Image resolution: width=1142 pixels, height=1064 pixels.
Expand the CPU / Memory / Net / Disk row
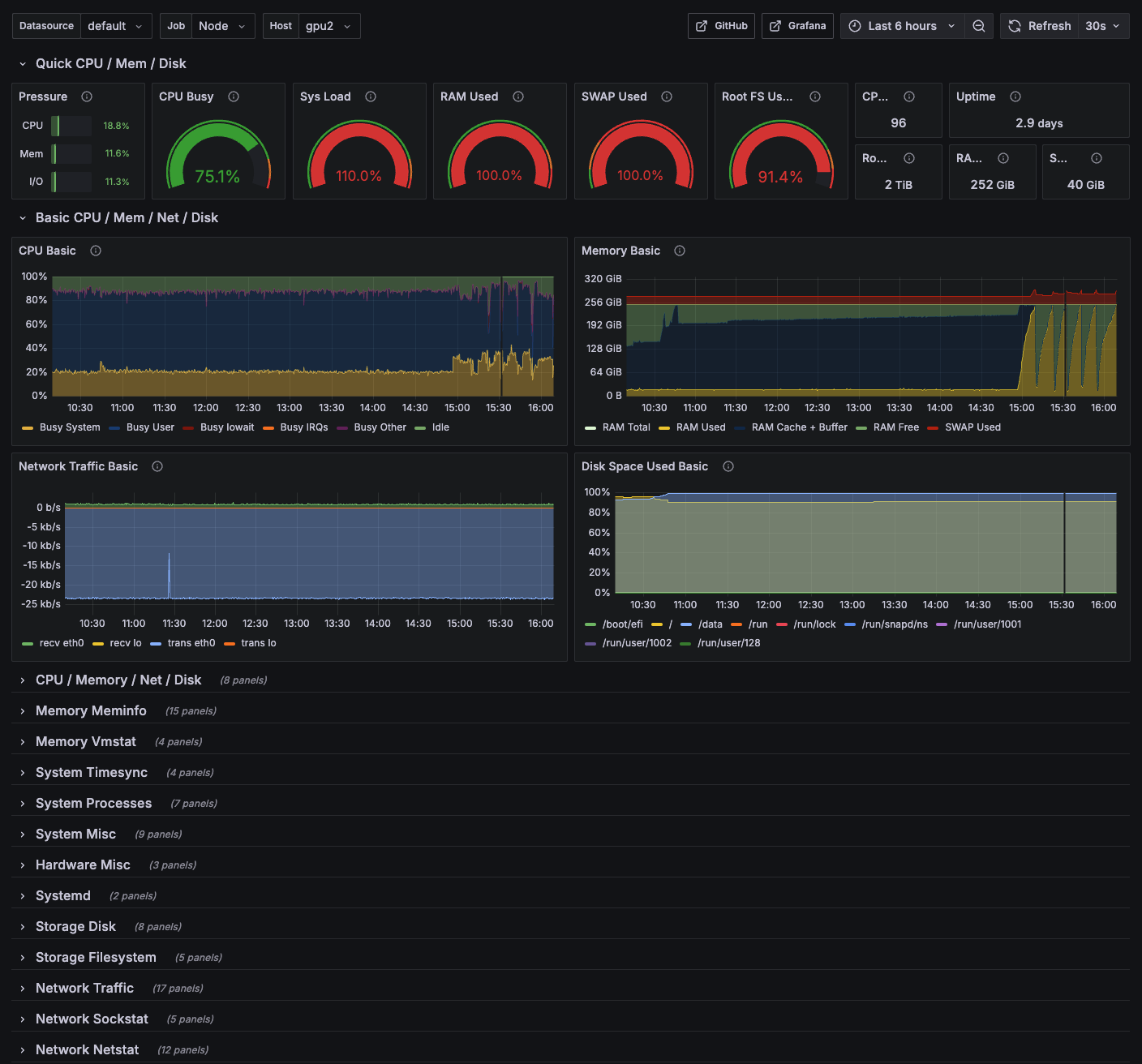[118, 680]
